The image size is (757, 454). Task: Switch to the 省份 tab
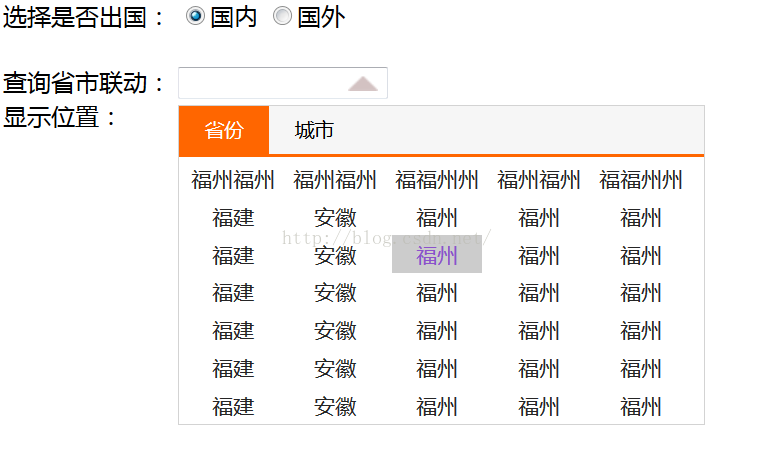coord(224,130)
